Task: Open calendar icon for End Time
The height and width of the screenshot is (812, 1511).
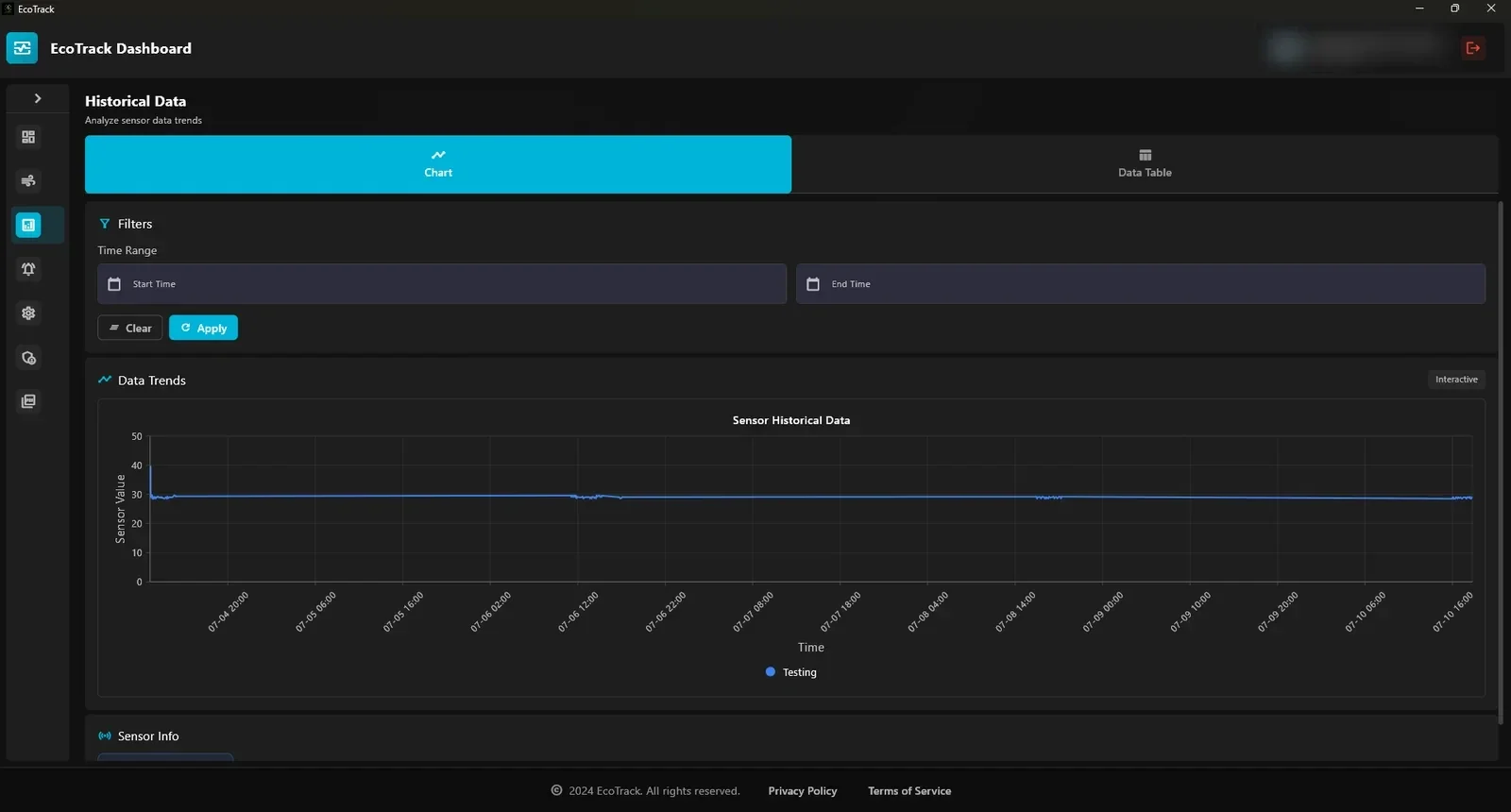Action: click(813, 284)
